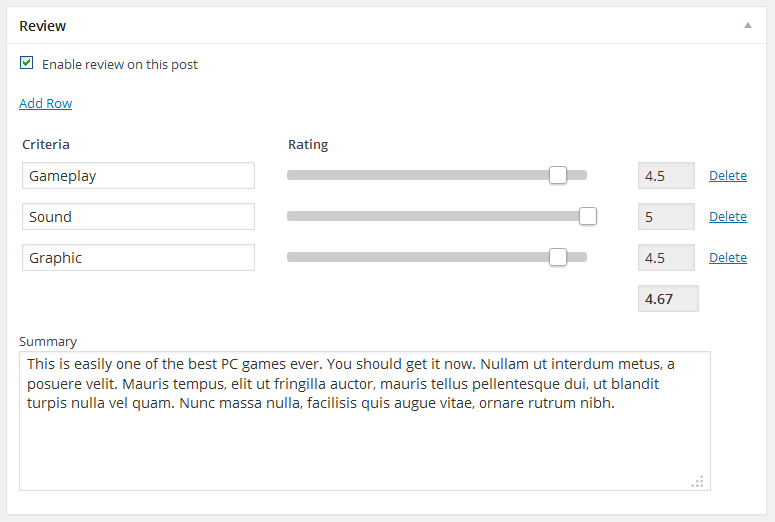Click the Graphic criteria text field
Viewport: 775px width, 522px height.
pos(138,258)
